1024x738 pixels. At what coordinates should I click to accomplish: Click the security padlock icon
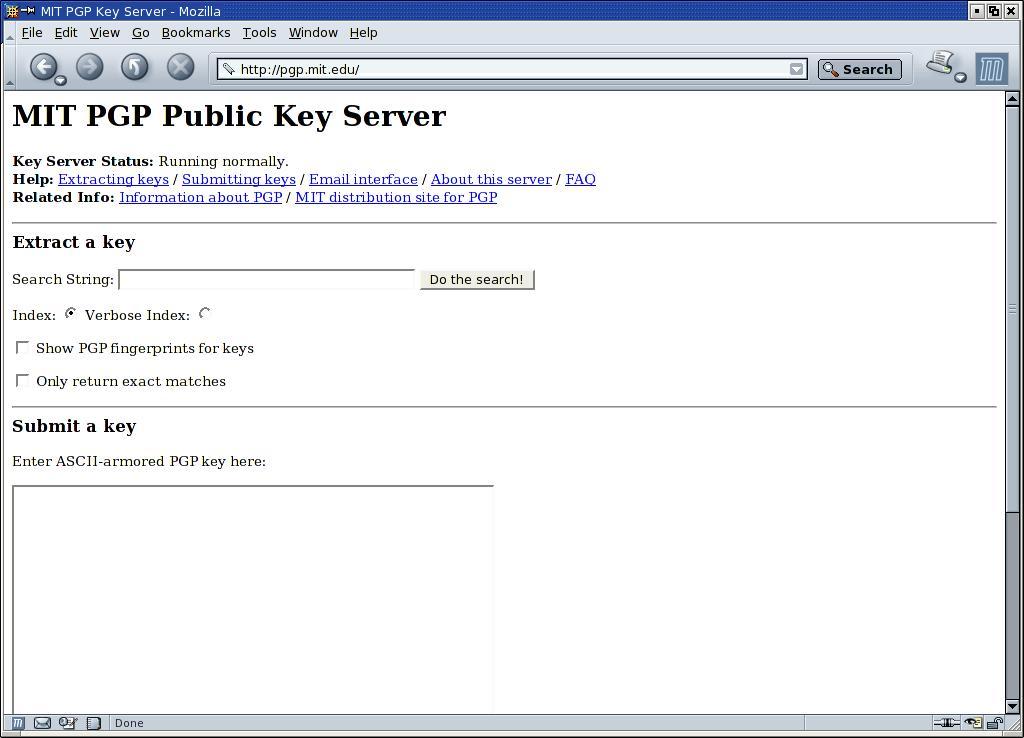[995, 722]
